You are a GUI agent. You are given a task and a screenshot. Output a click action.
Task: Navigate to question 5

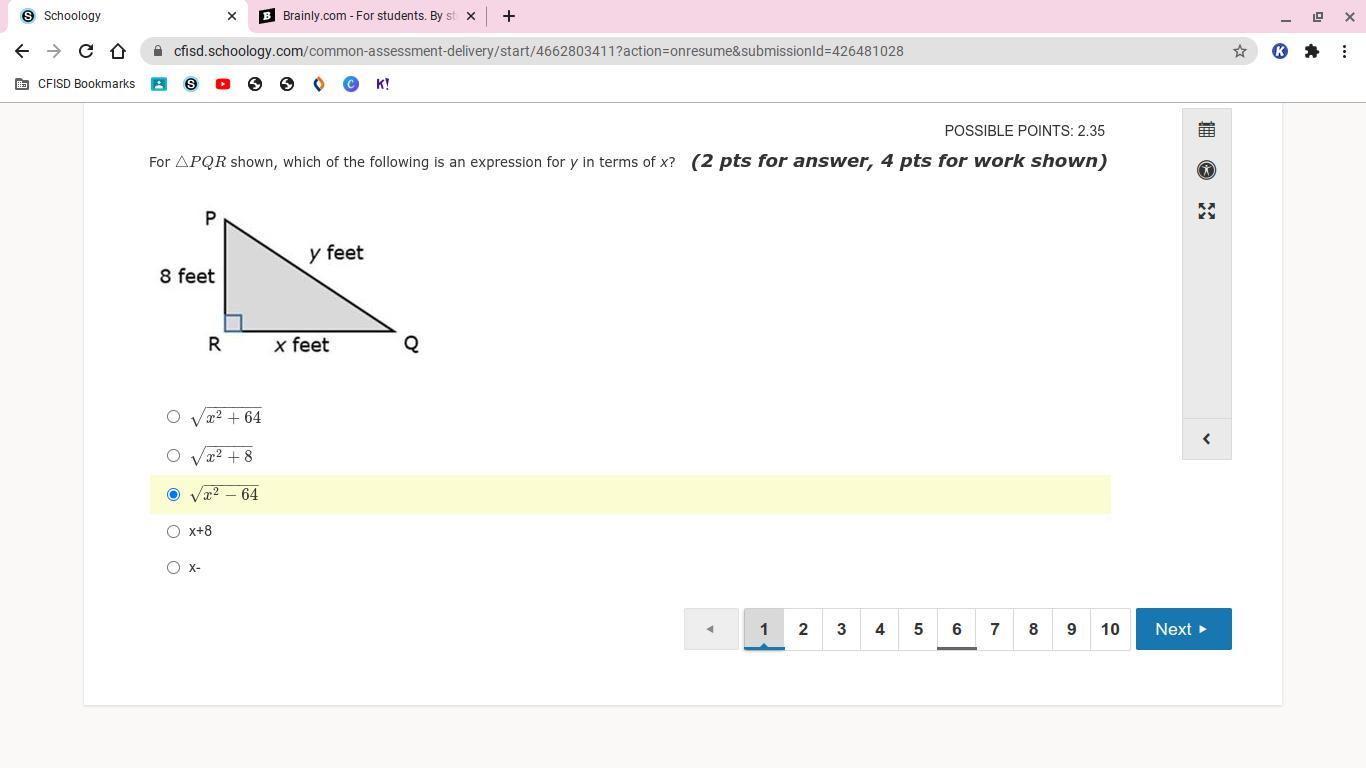click(x=918, y=629)
